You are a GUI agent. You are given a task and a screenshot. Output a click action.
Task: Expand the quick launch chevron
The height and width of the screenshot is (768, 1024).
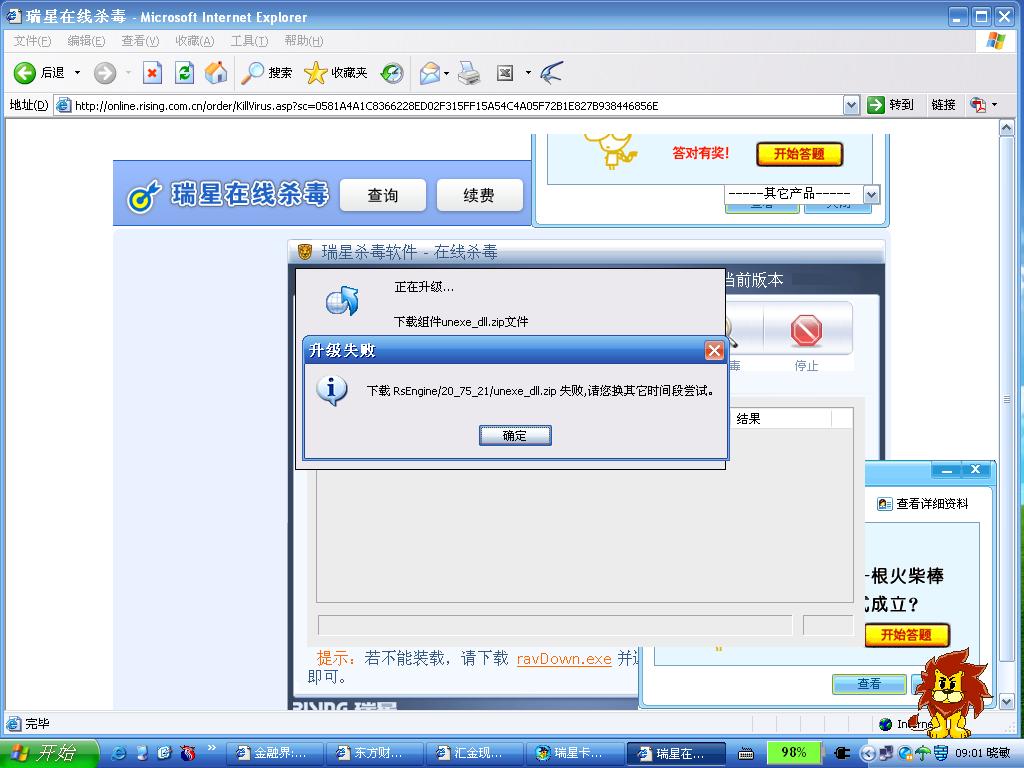coord(212,748)
